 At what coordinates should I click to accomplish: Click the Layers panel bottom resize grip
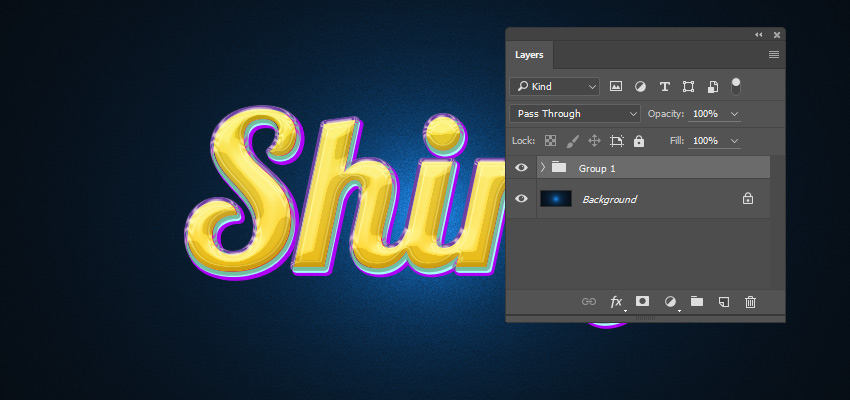[645, 319]
